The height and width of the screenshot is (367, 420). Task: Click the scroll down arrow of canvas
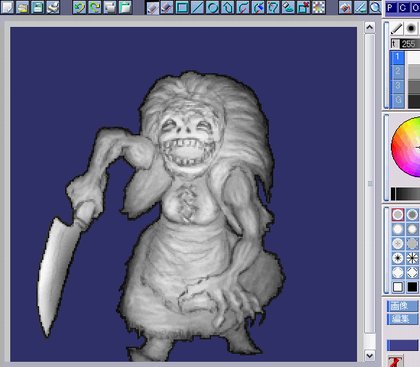369,355
